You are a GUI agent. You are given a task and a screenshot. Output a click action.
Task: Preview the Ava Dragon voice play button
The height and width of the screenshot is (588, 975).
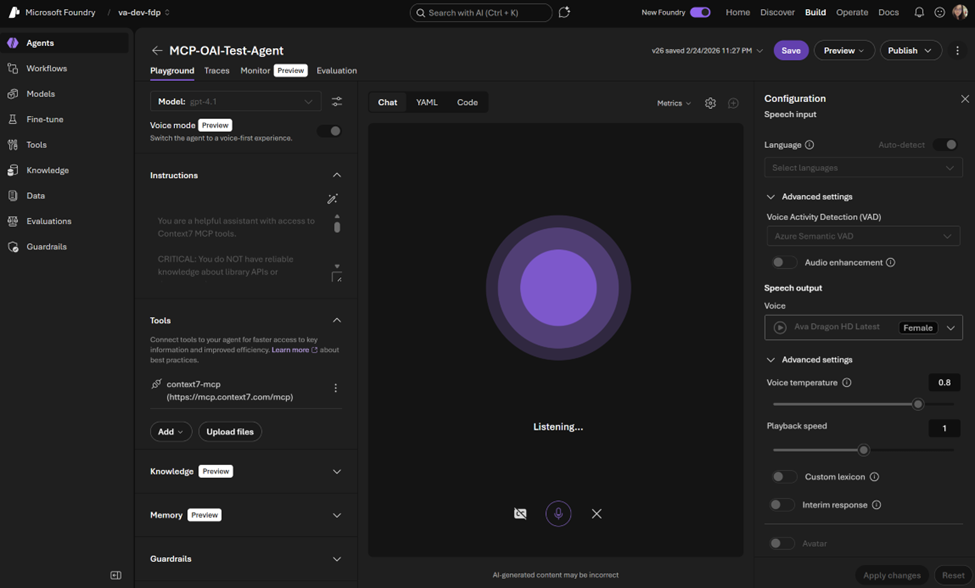coord(780,328)
